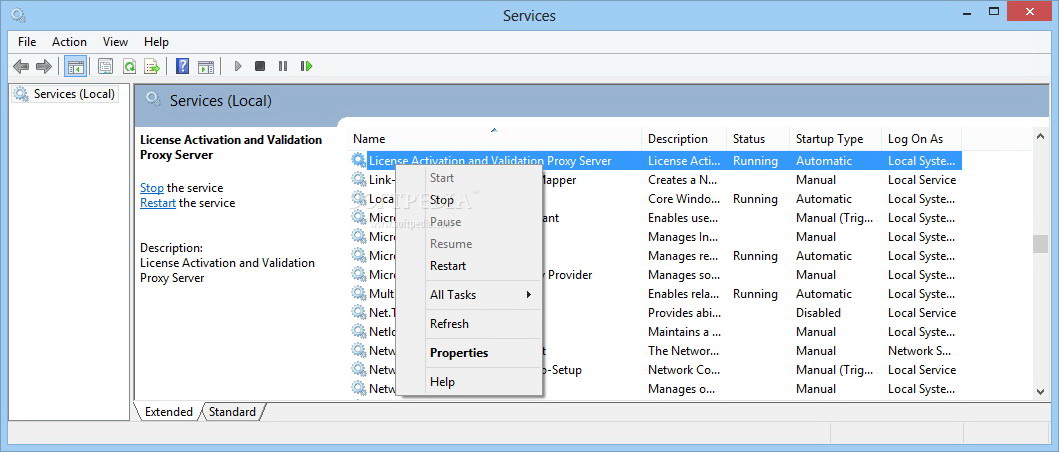Expand the All Tasks submenu
This screenshot has height=452, width=1059.
480,295
